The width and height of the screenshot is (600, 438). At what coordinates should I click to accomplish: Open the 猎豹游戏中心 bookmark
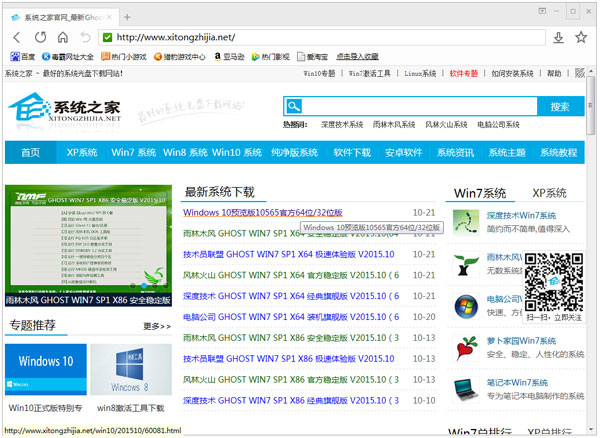(179, 57)
